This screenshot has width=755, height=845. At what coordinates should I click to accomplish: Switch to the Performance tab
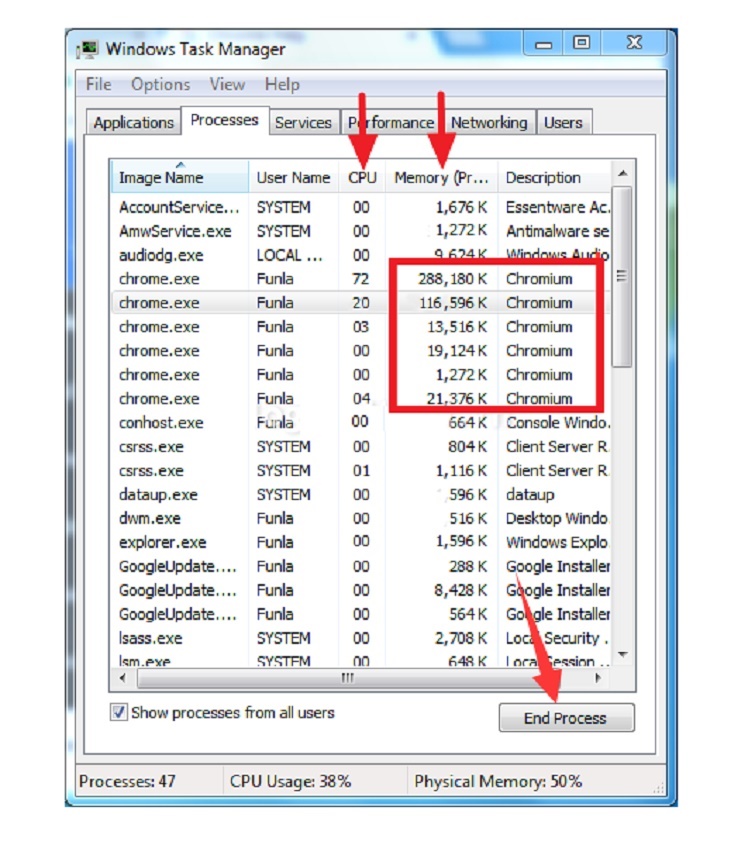tap(391, 123)
